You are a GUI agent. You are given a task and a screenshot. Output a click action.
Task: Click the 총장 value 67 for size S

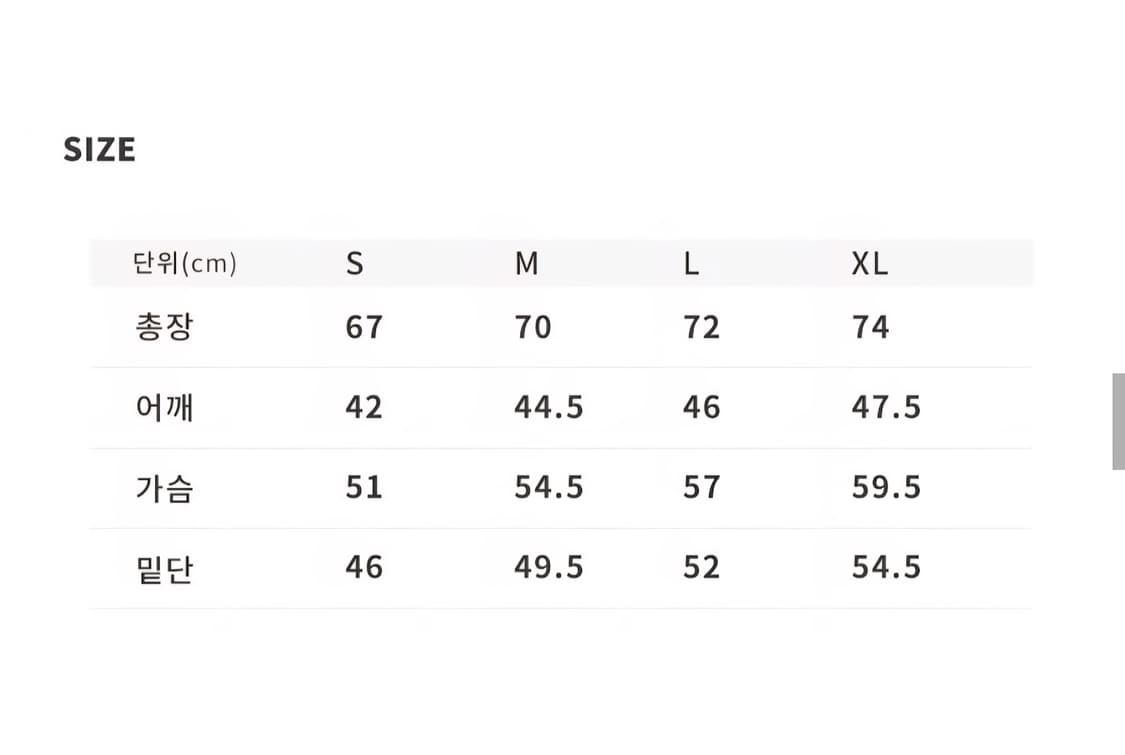(x=364, y=327)
